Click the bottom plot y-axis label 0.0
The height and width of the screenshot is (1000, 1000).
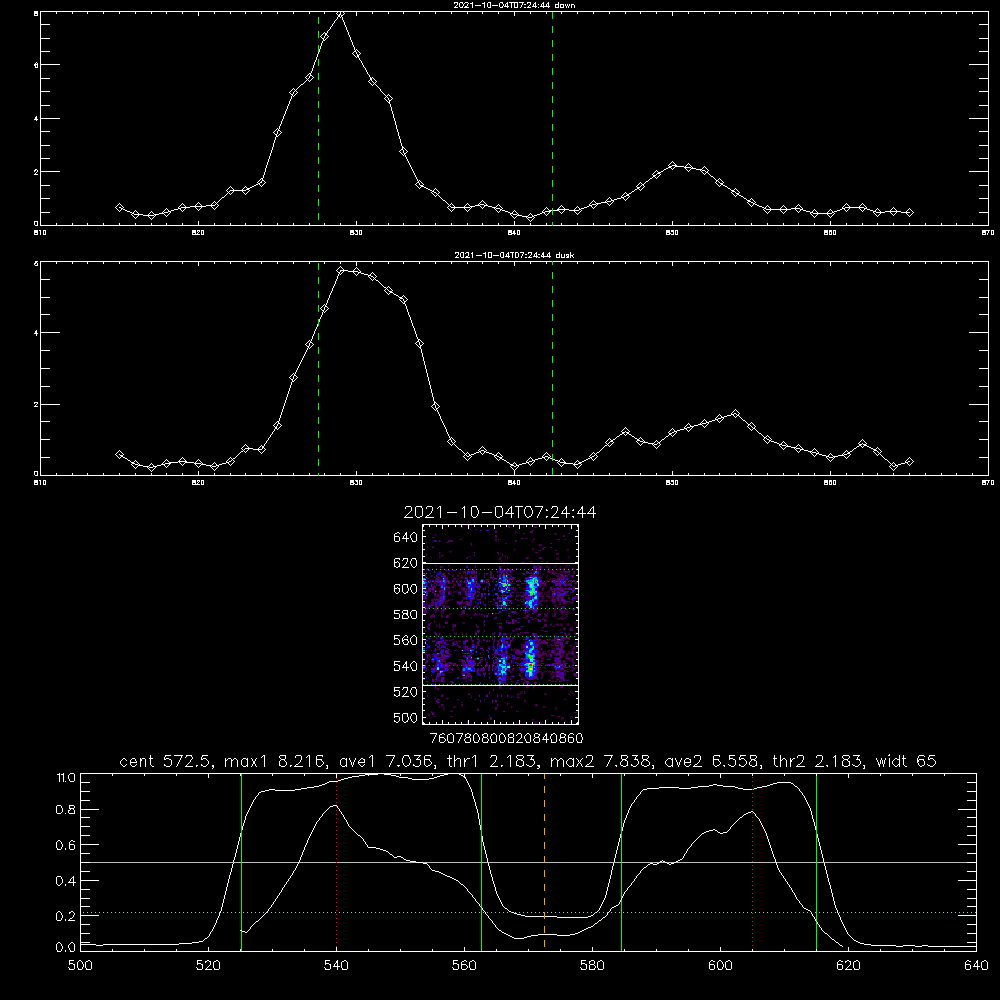tap(66, 947)
